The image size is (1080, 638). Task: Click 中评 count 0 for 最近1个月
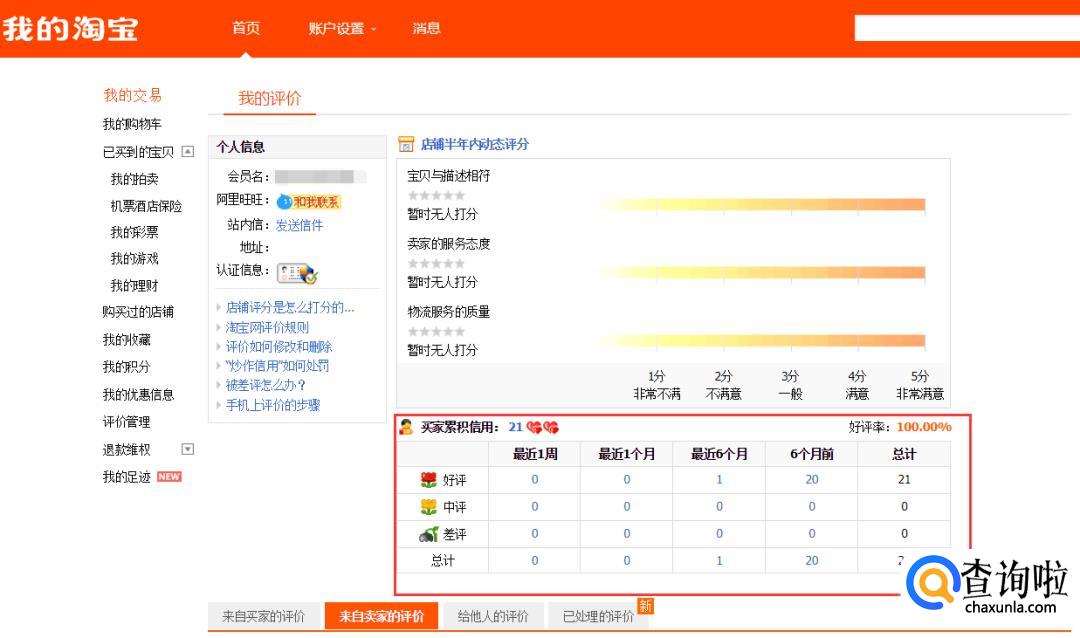627,506
